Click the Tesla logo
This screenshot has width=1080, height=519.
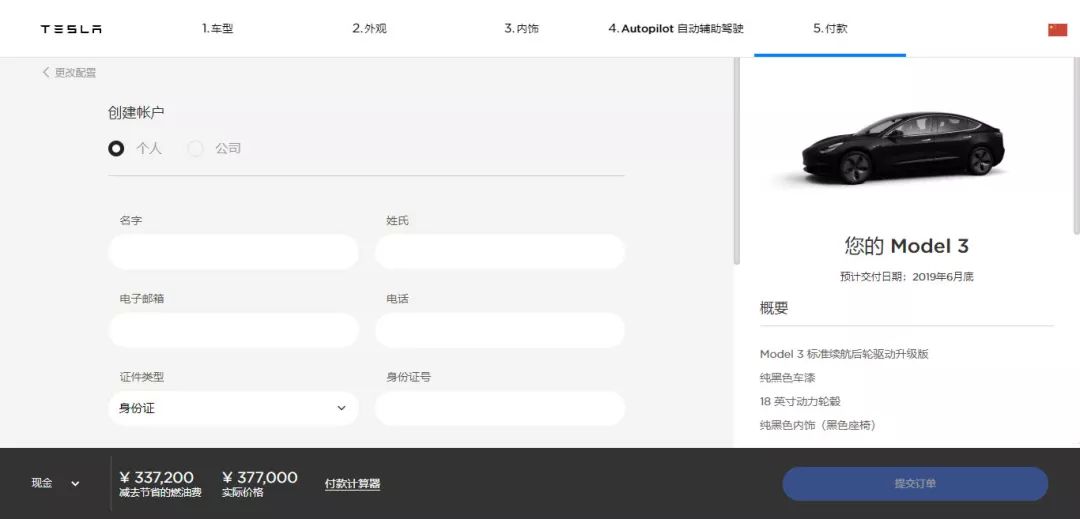click(x=71, y=29)
